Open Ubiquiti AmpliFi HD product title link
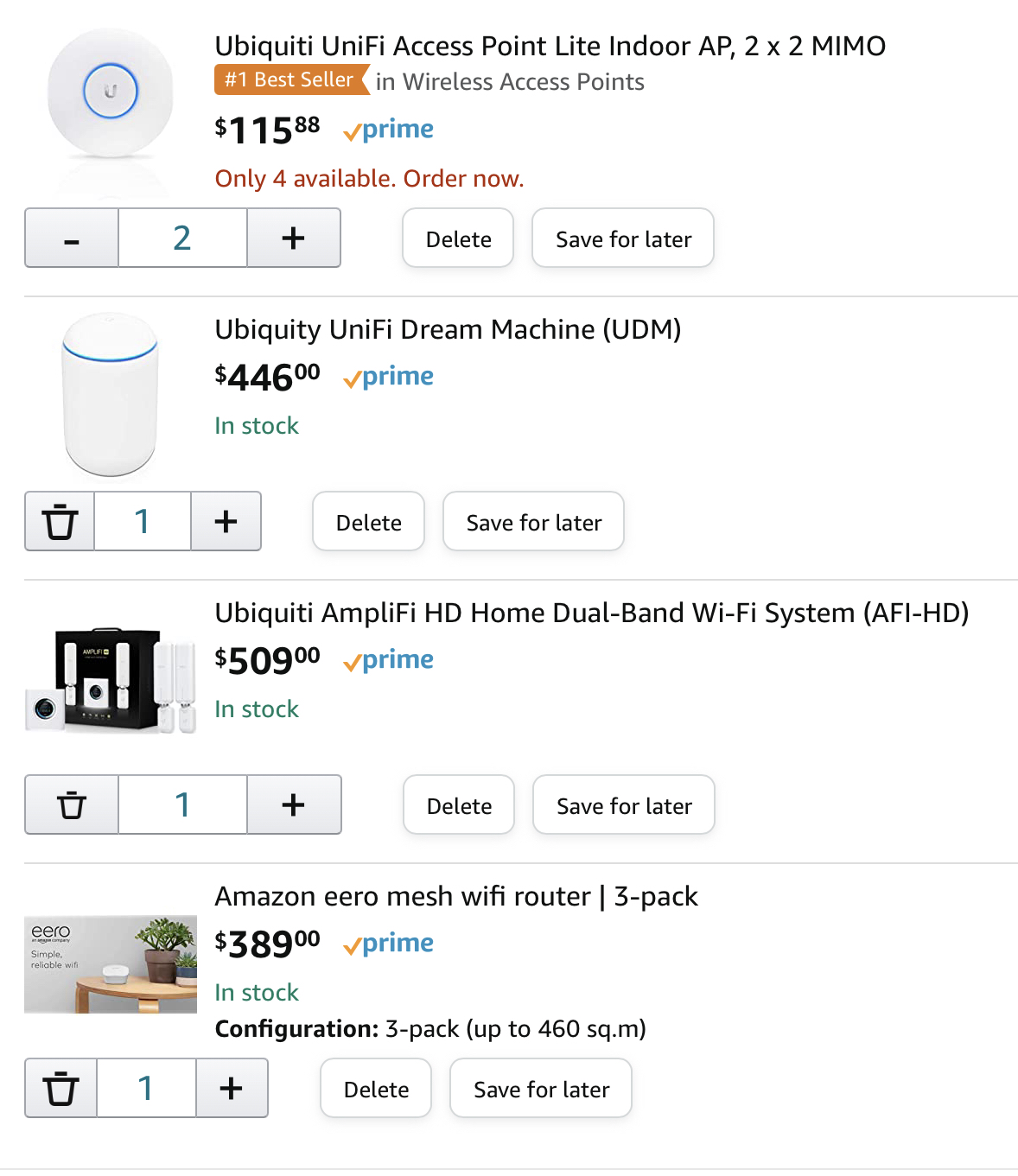1018x1176 pixels. [x=591, y=613]
